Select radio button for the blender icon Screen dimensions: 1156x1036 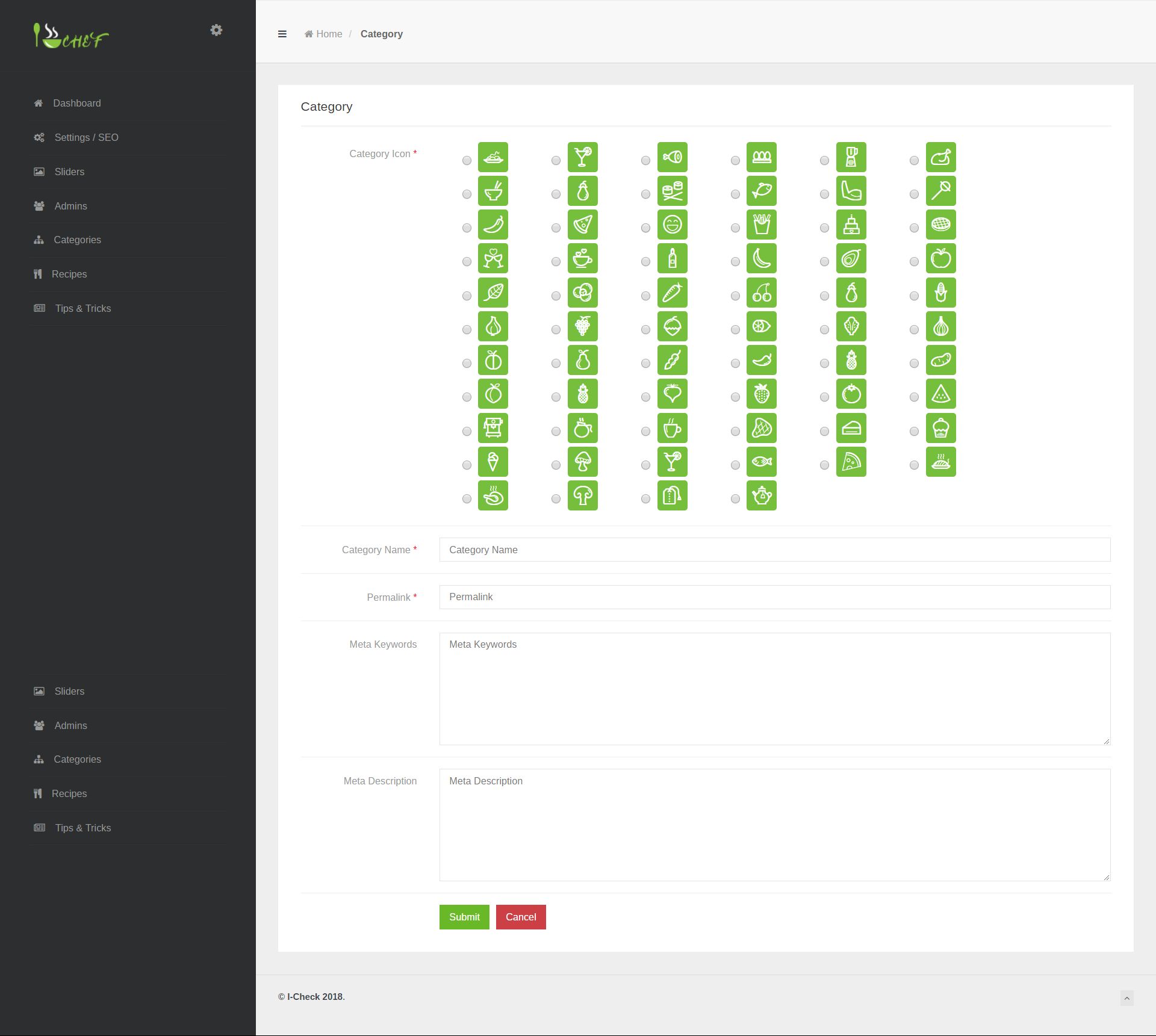[824, 161]
